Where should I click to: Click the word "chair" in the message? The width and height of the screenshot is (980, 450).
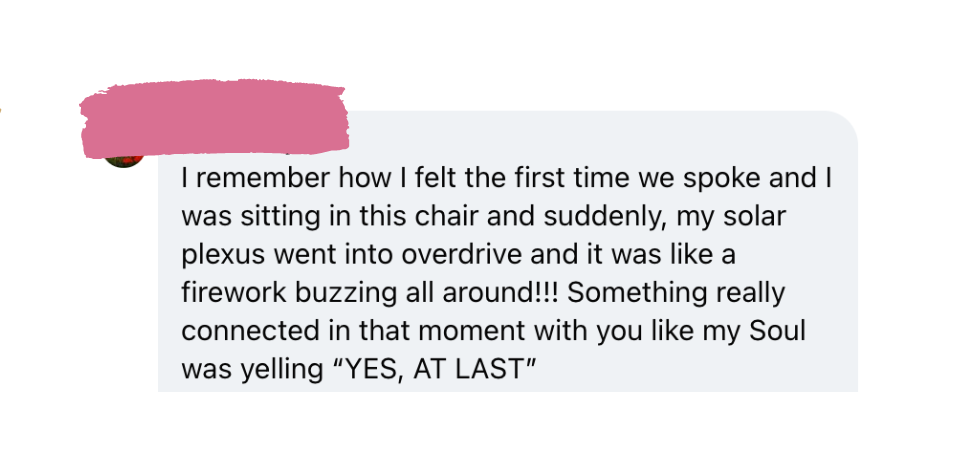point(447,217)
